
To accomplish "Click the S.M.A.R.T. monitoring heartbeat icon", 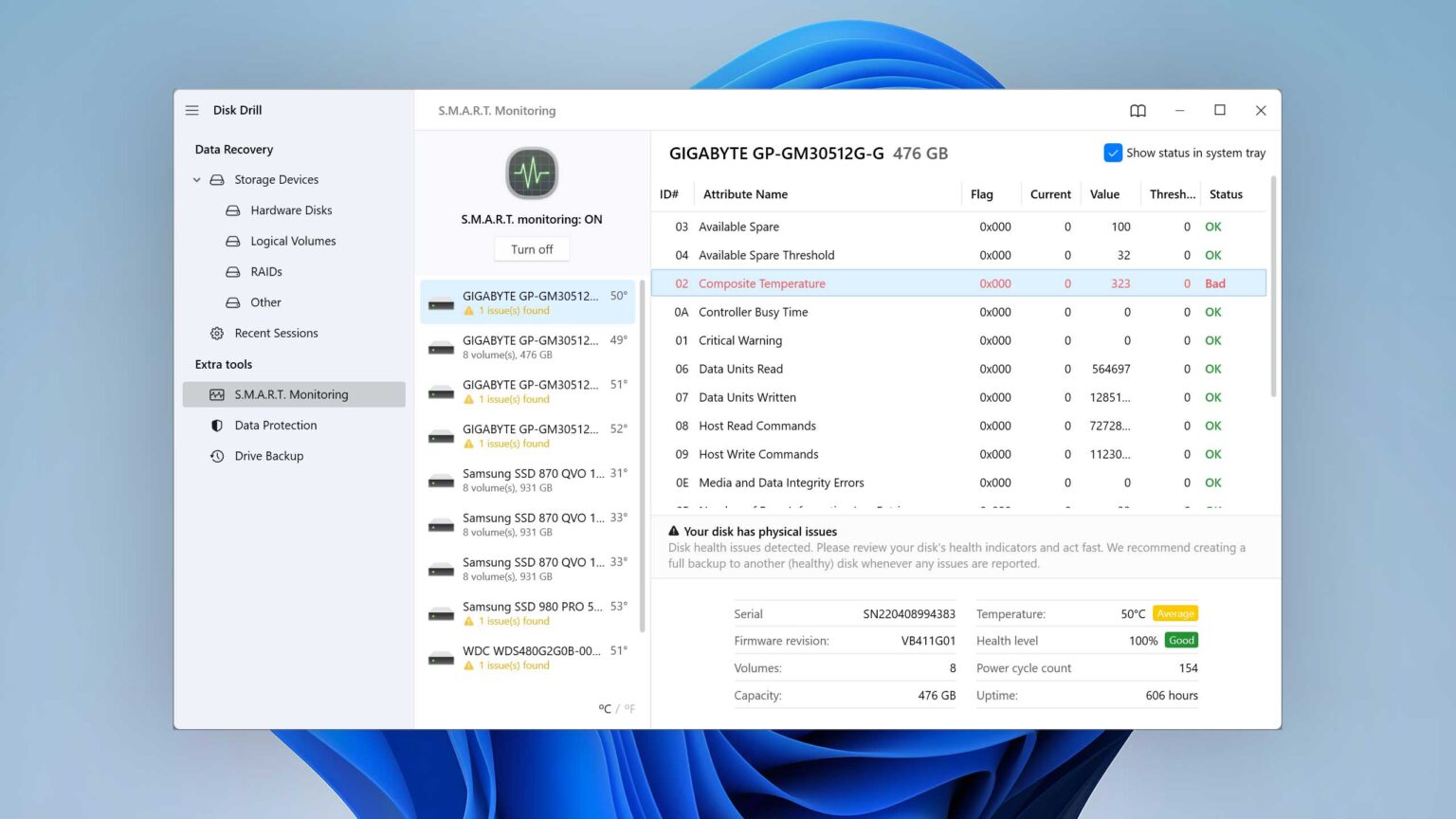I will [531, 173].
